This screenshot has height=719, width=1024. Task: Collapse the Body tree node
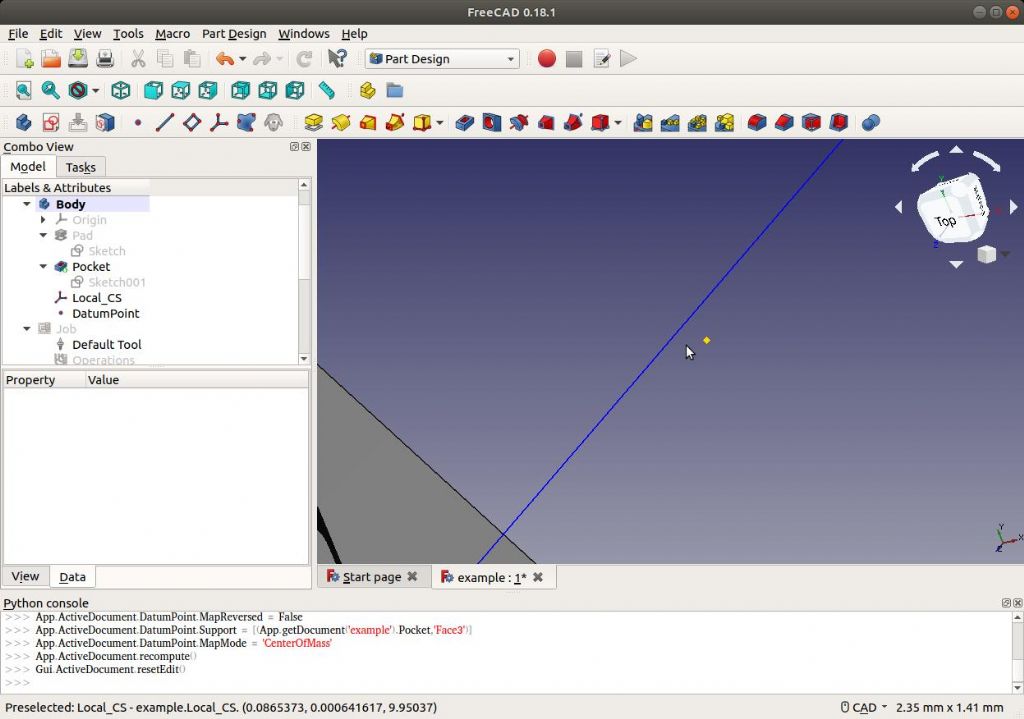click(x=27, y=204)
